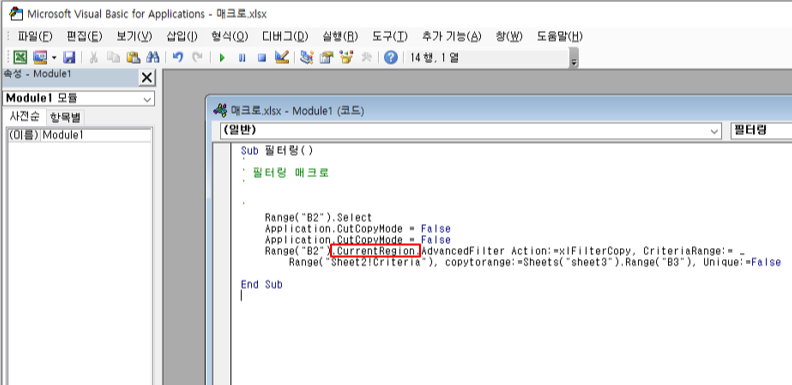Click the 매크로.xlsx - Module1 (코드) title bar
This screenshot has height=385, width=792.
tap(498, 110)
